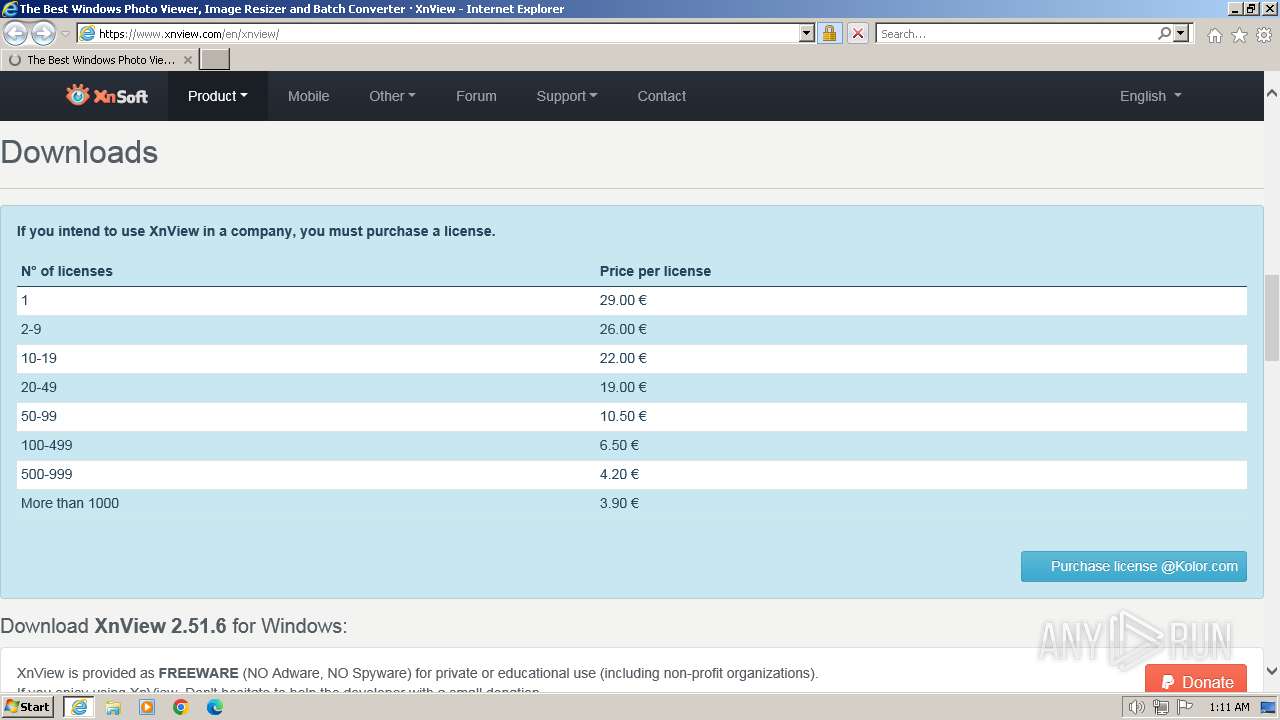Click the 10.50 € price cell
The width and height of the screenshot is (1280, 720).
tap(623, 416)
